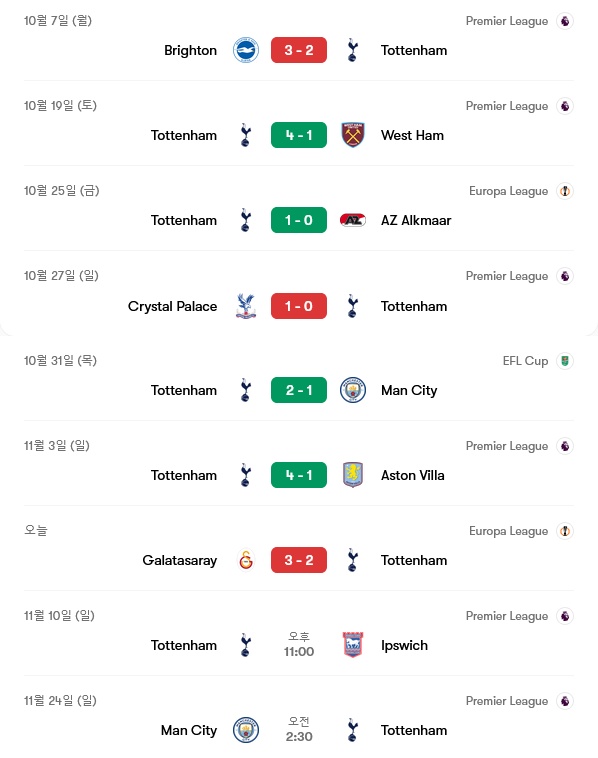
Task: Open the Tottenham 2-1 Man City score
Action: [x=299, y=390]
